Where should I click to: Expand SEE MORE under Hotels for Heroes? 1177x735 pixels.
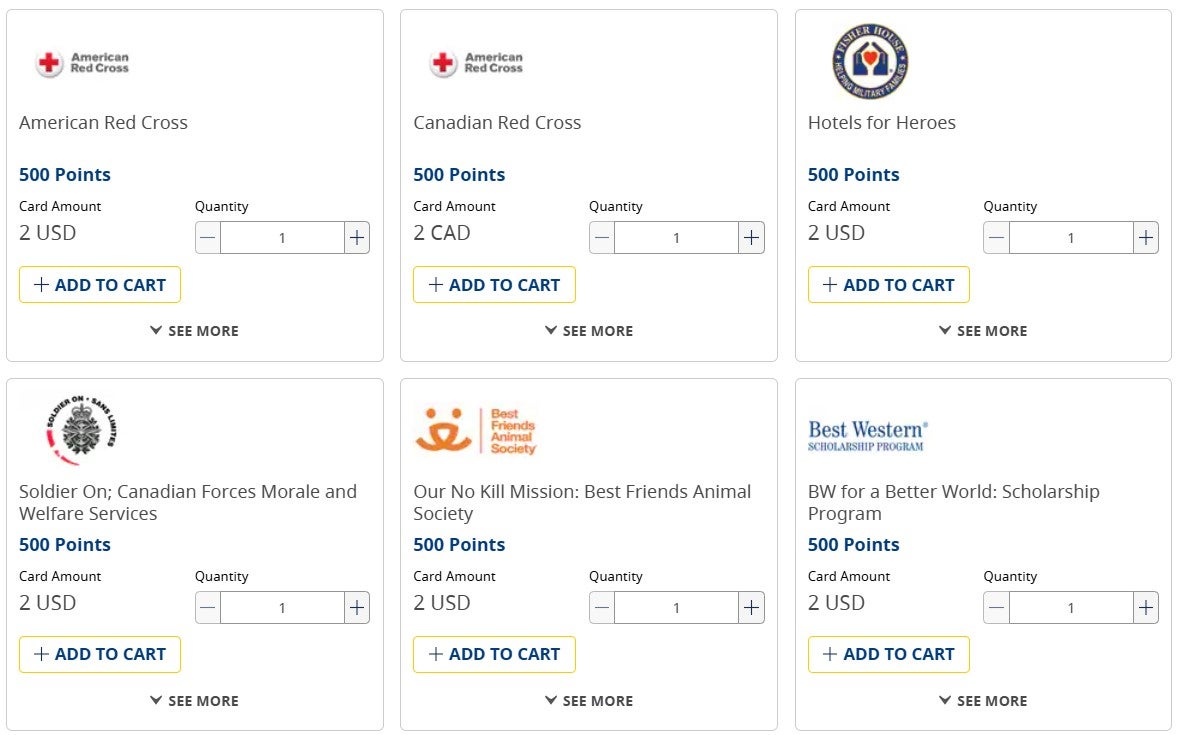[983, 330]
